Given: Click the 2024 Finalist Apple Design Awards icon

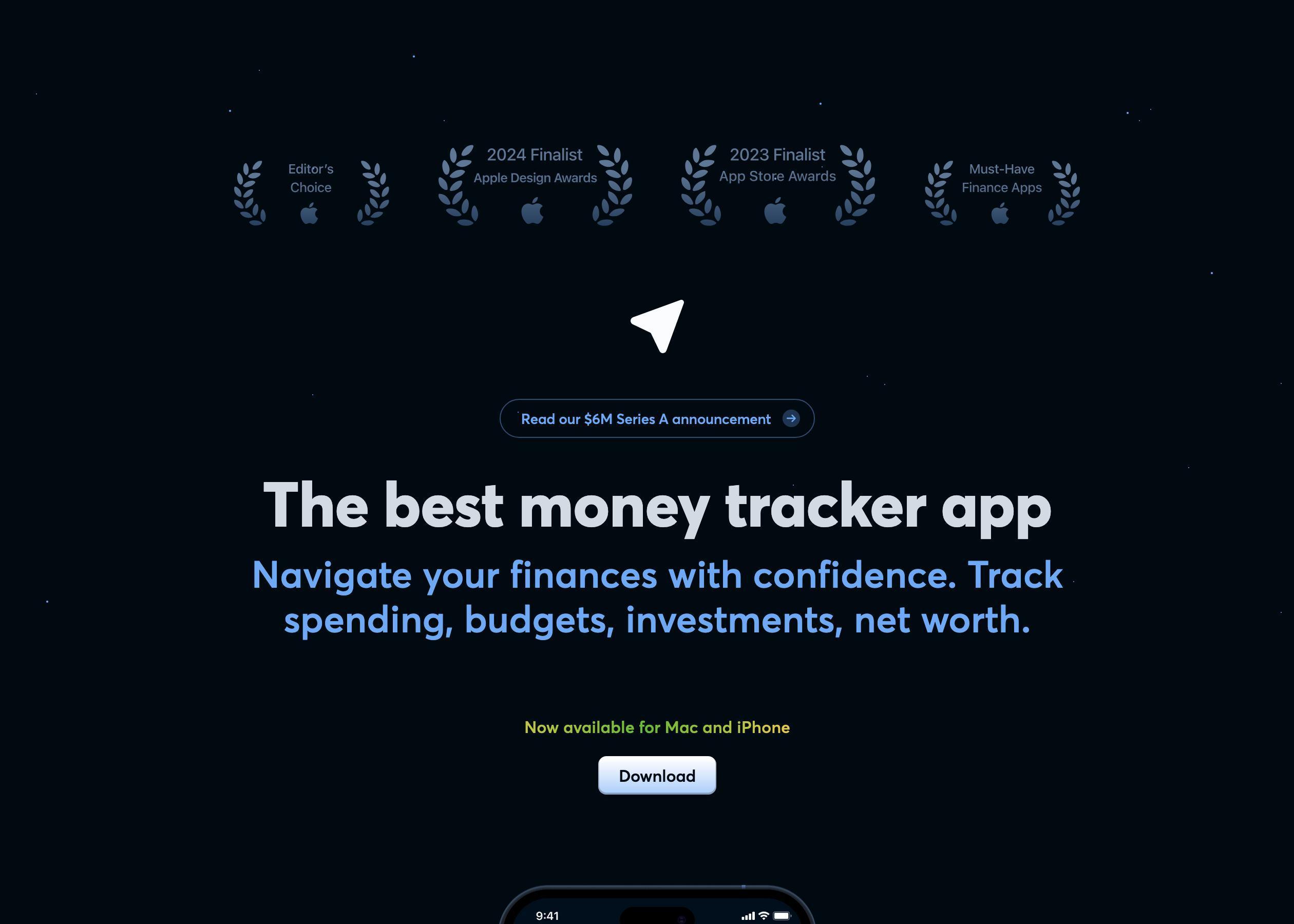Looking at the screenshot, I should point(535,185).
